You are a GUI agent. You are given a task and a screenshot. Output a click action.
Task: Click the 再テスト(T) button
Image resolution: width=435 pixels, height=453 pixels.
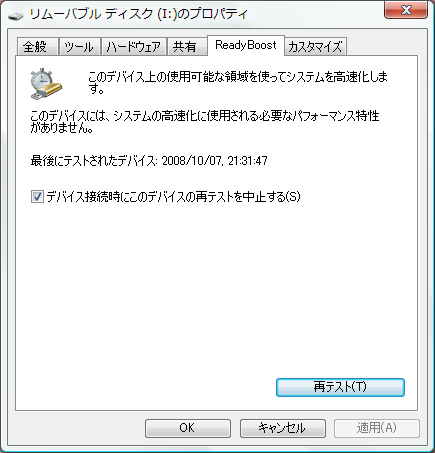pyautogui.click(x=340, y=387)
